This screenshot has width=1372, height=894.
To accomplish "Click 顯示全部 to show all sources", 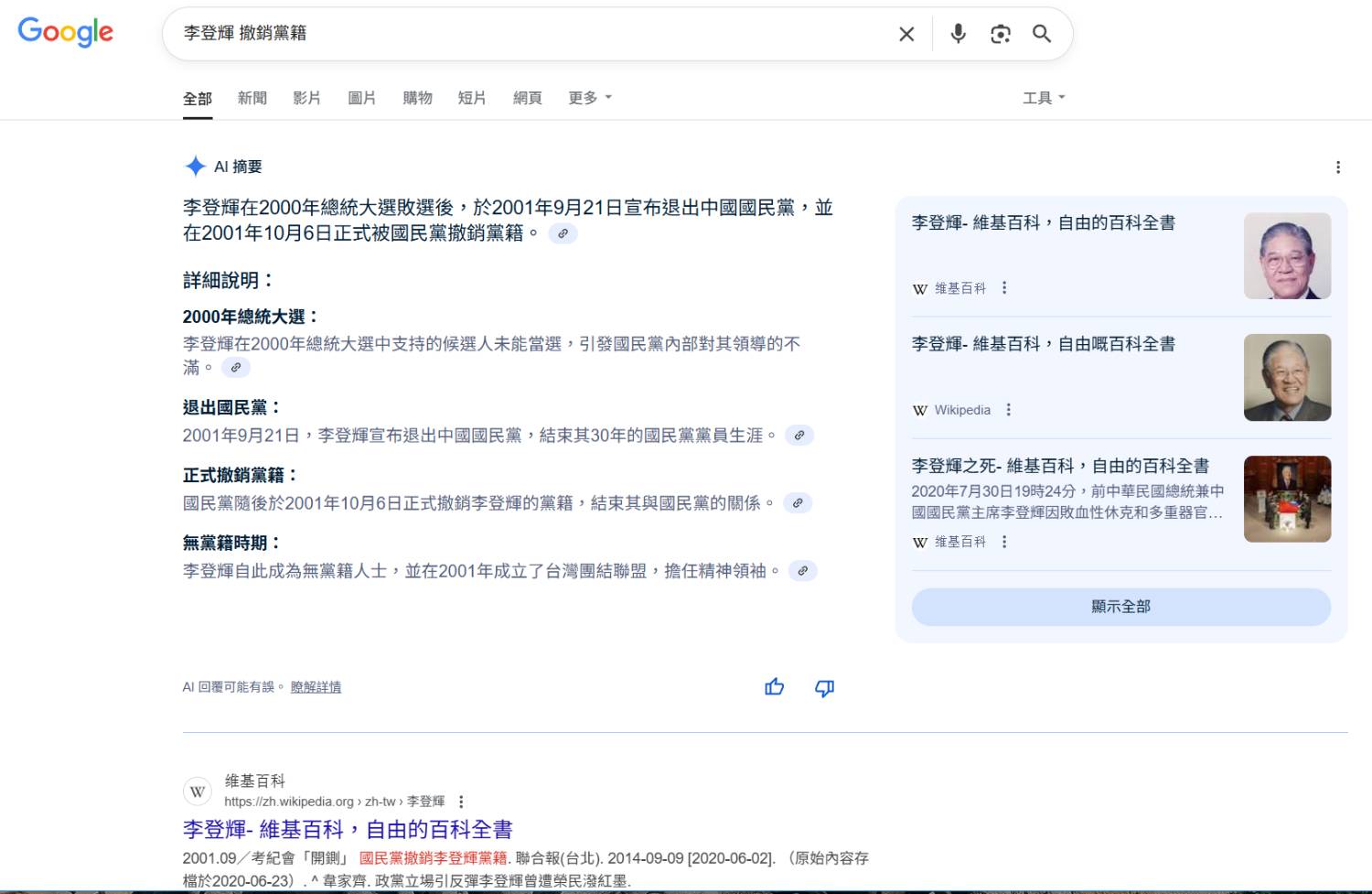I will pos(1121,607).
